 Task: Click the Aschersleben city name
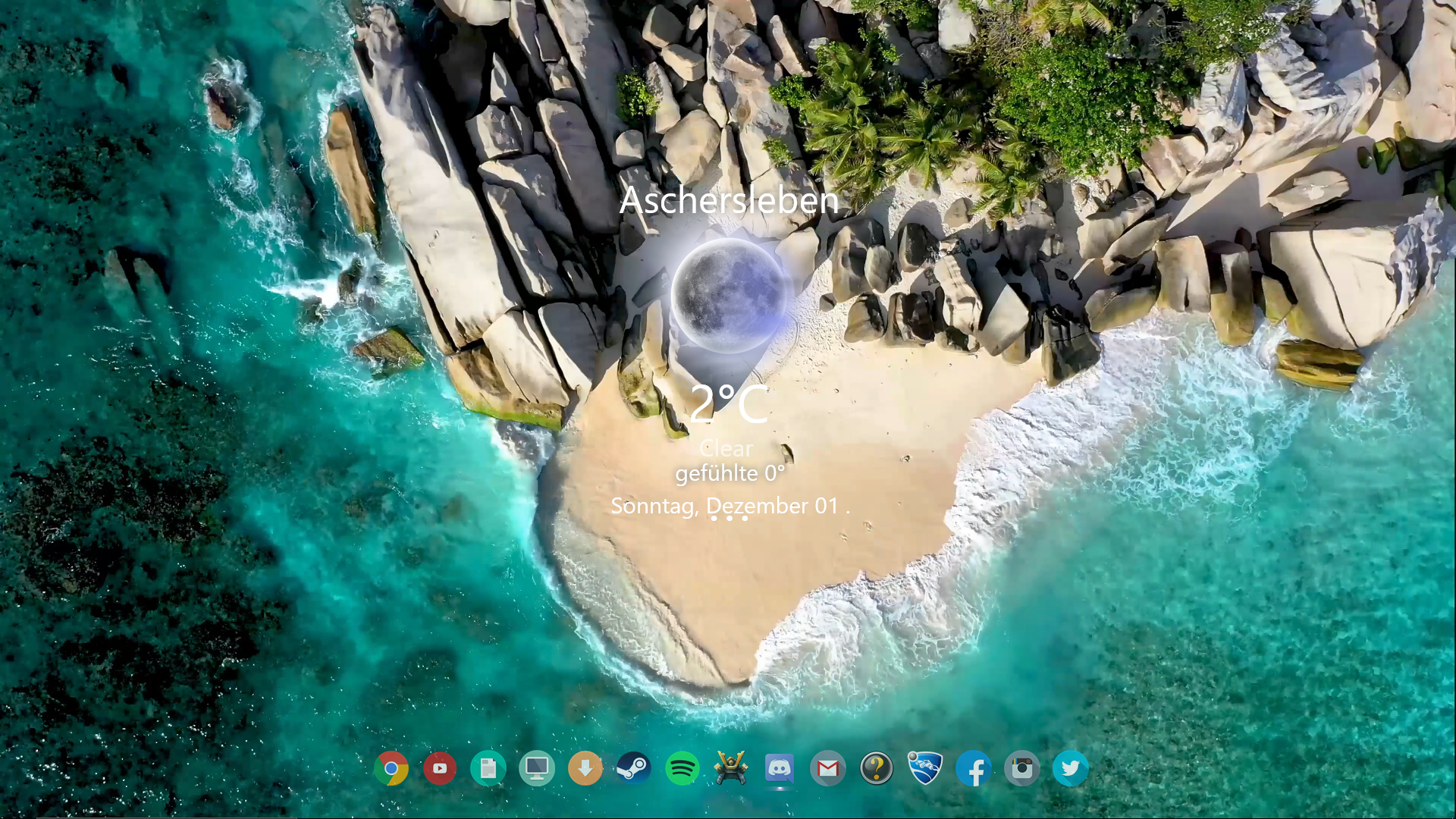click(x=729, y=200)
